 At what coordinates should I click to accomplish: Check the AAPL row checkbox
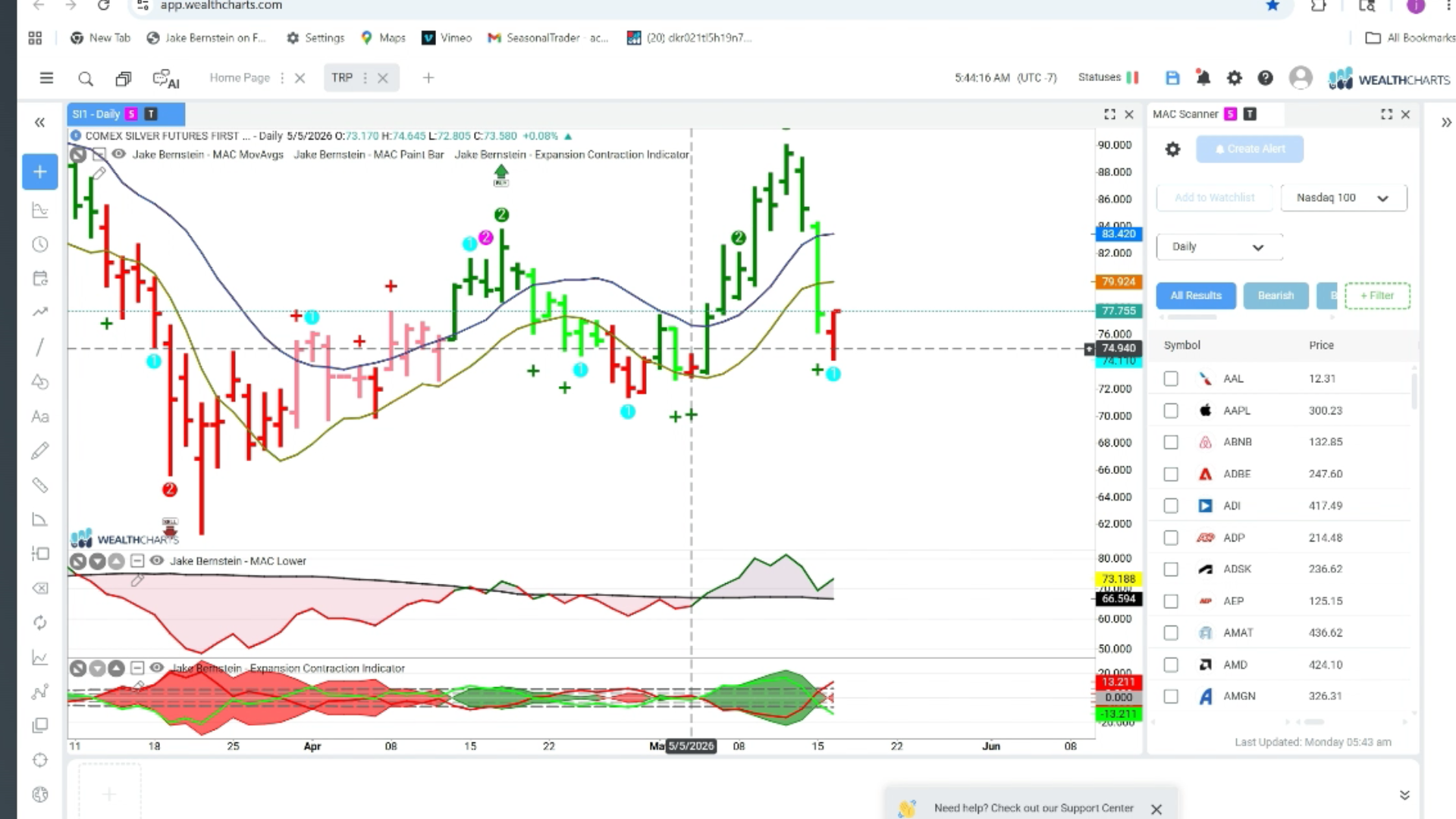[x=1171, y=410]
